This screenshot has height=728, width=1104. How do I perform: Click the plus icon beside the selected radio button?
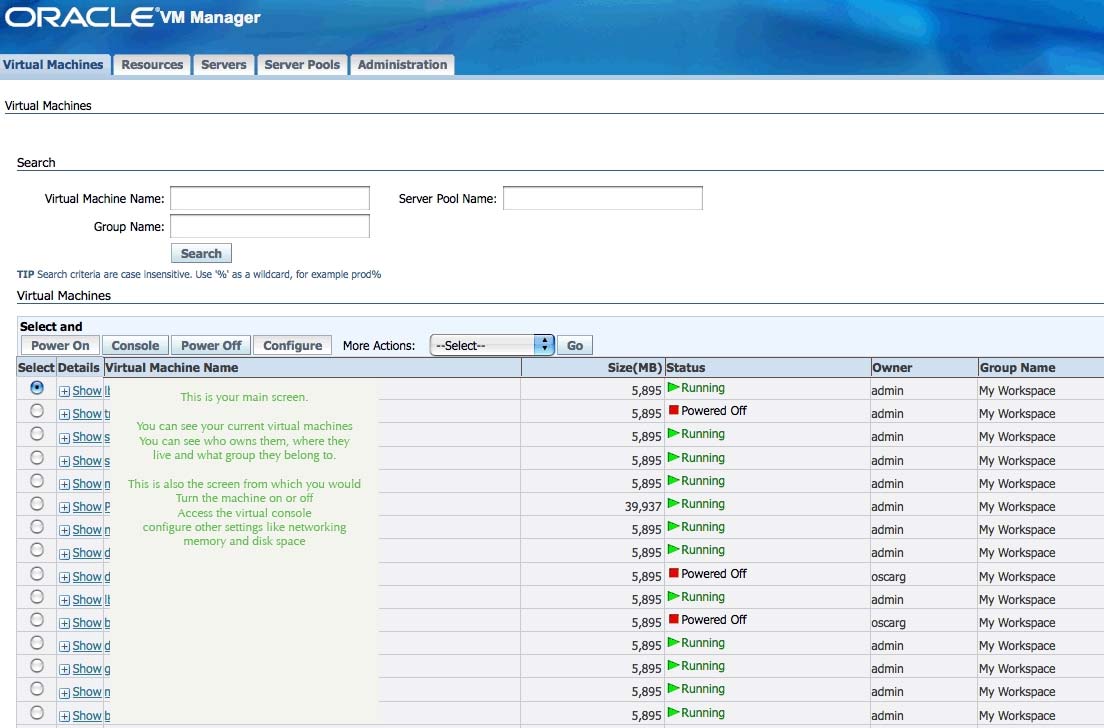(64, 391)
